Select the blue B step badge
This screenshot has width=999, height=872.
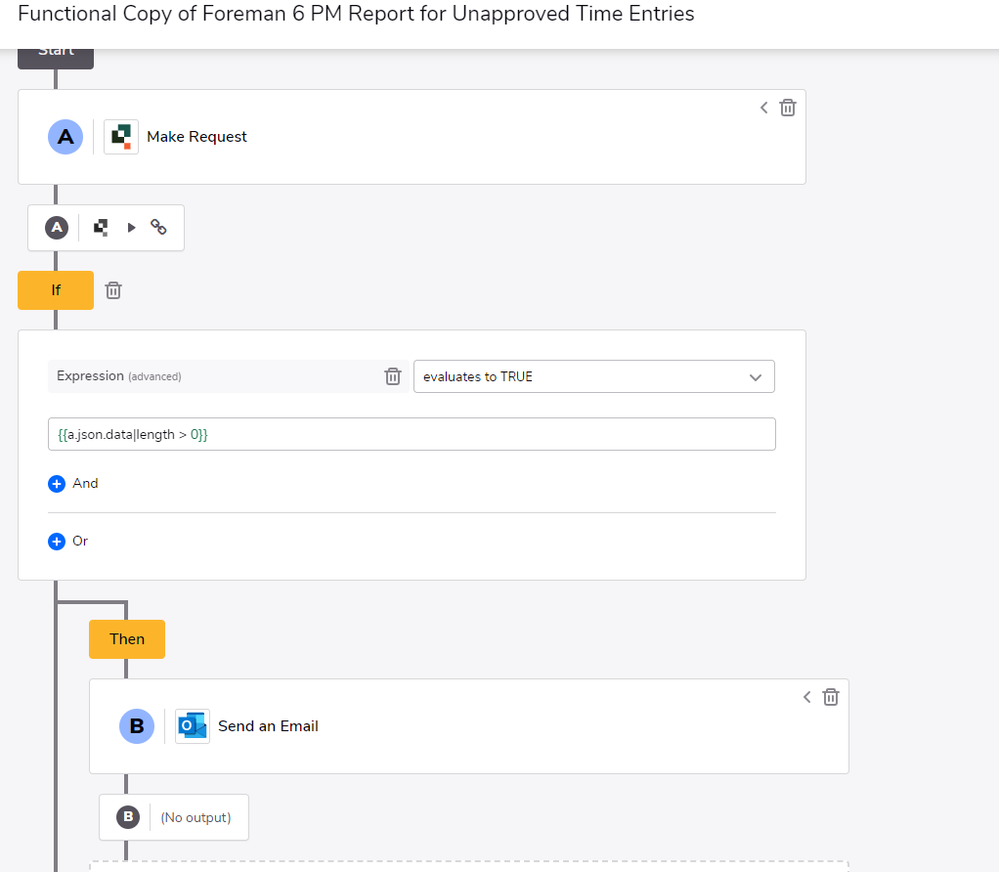click(x=137, y=726)
